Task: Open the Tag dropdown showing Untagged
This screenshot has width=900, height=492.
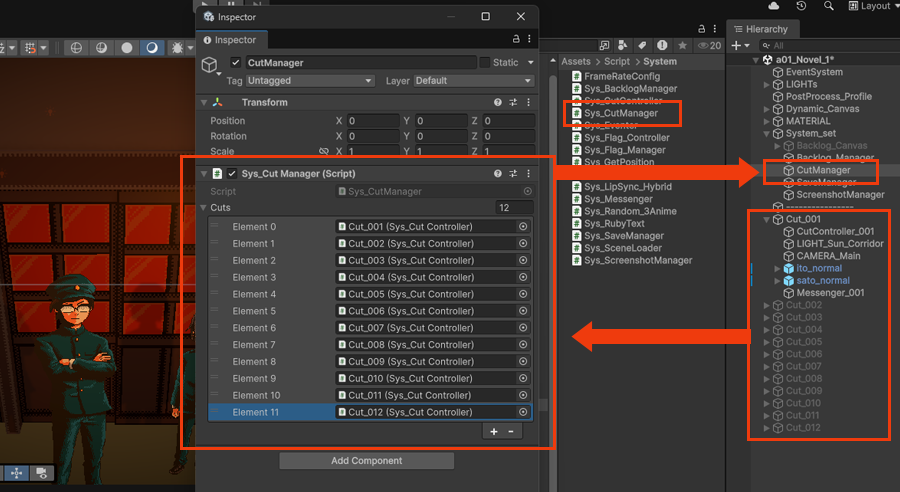Action: [309, 81]
